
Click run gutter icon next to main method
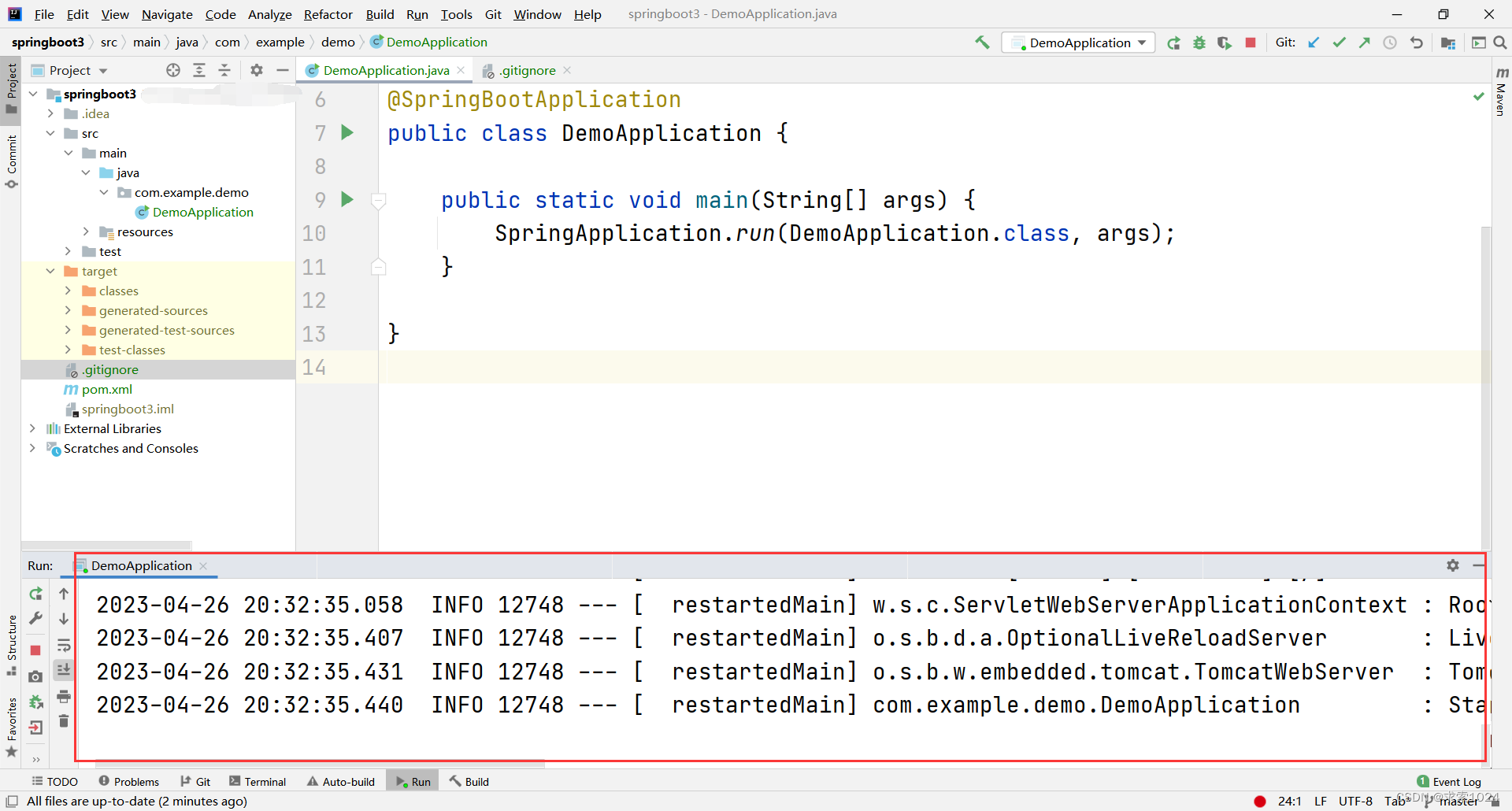347,199
